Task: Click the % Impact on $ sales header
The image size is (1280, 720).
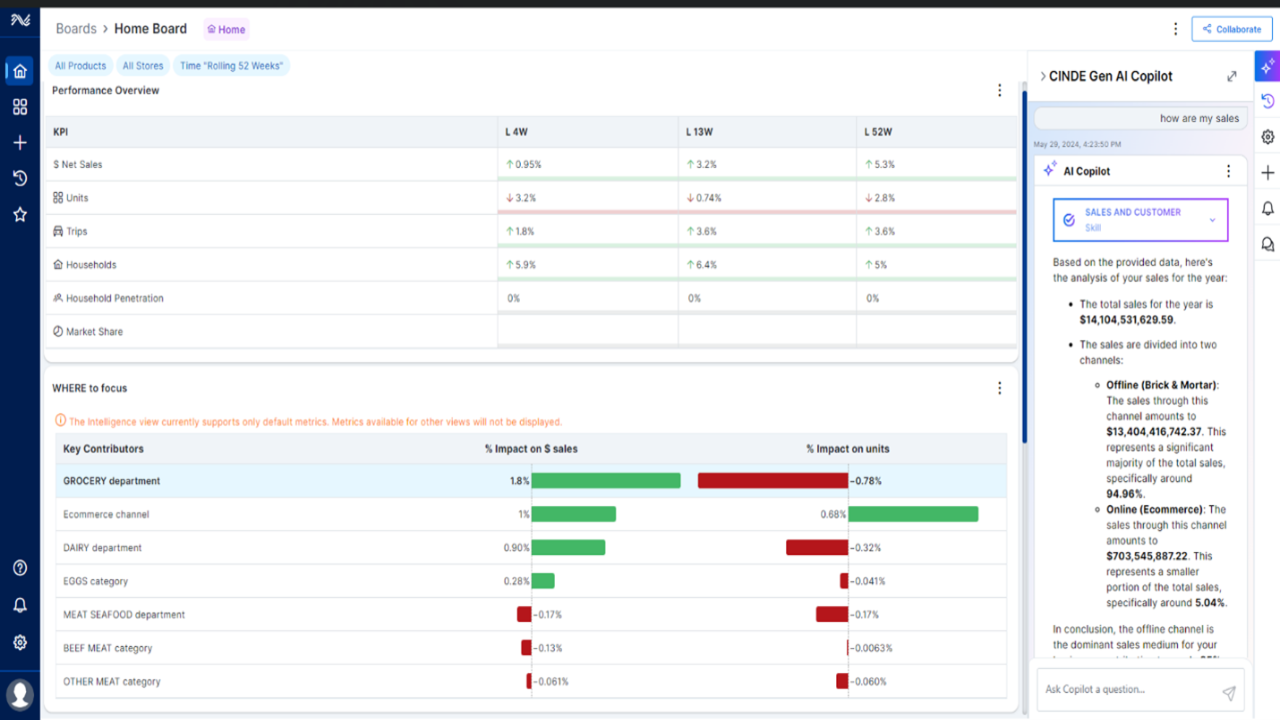Action: coord(532,449)
